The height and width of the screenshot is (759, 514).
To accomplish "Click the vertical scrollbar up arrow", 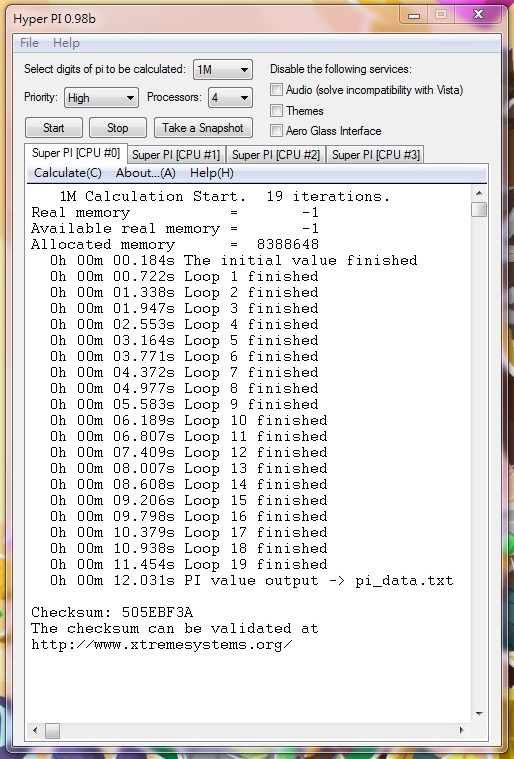I will 479,193.
